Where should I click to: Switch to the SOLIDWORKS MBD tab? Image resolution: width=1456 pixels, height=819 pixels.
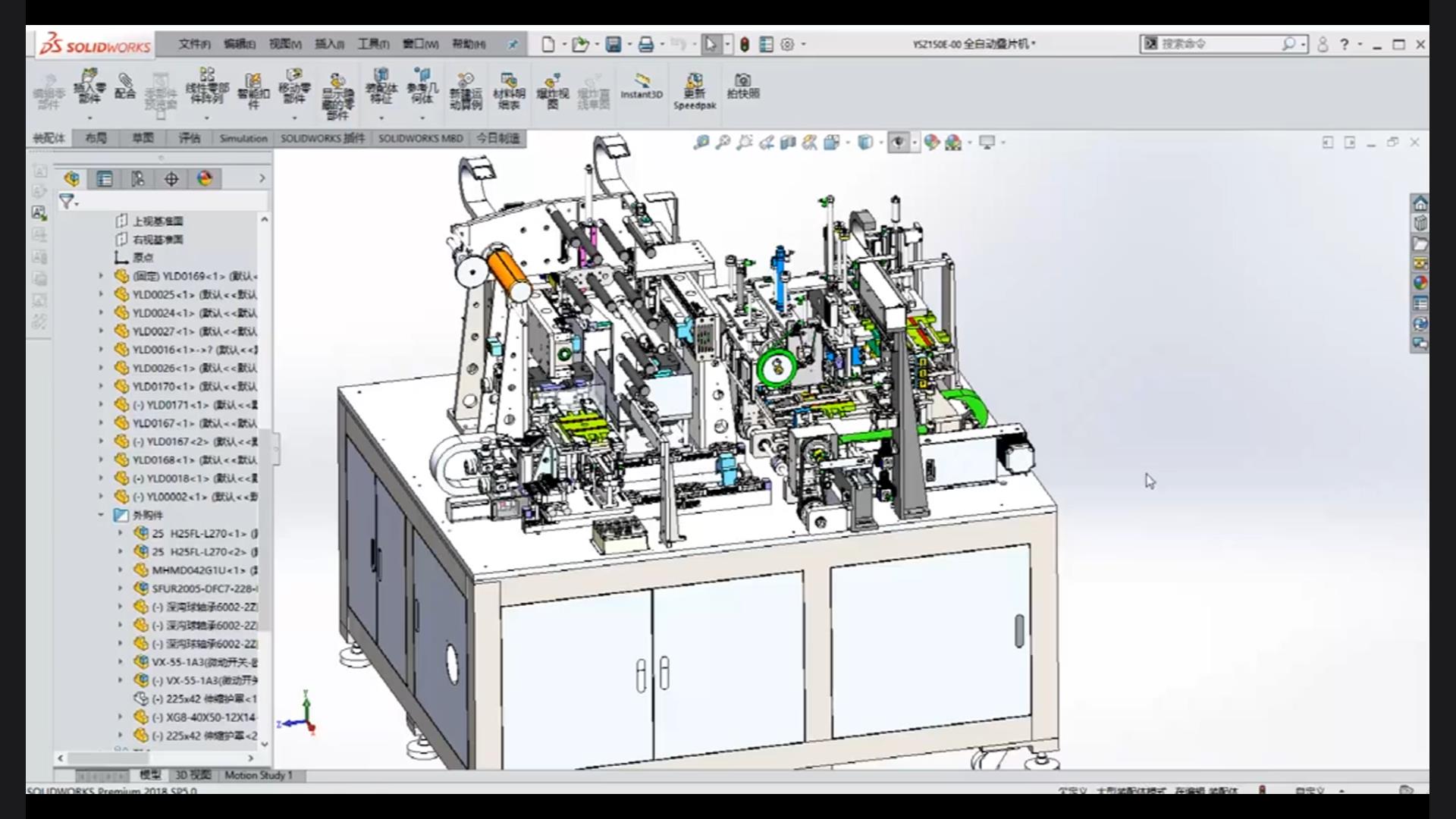[x=421, y=138]
